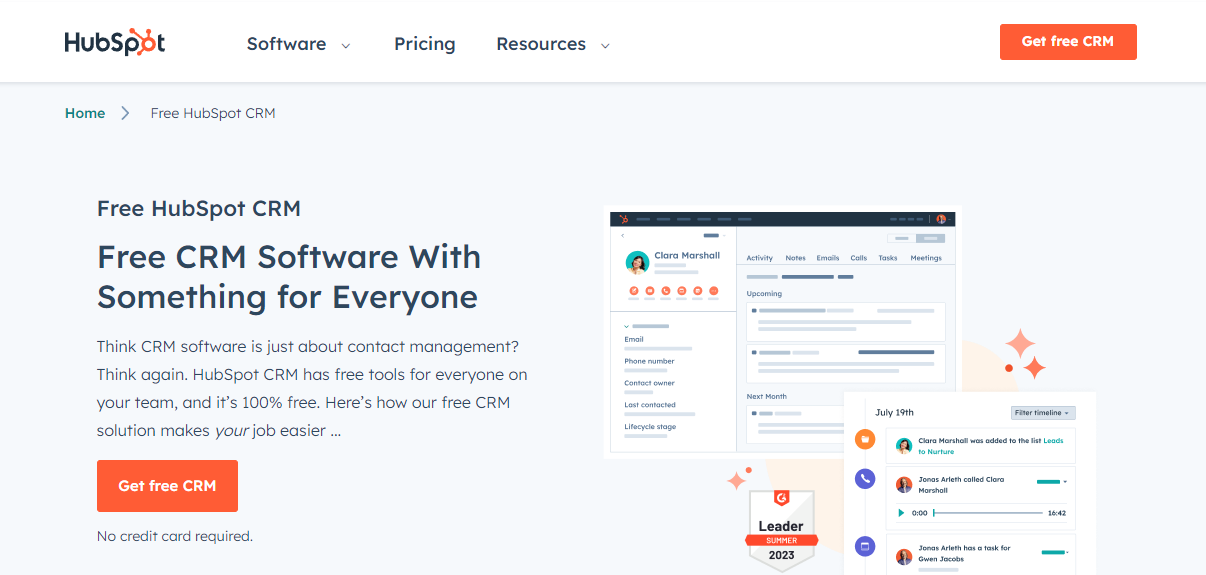Play the call recording
This screenshot has height=575, width=1206.
(x=901, y=513)
